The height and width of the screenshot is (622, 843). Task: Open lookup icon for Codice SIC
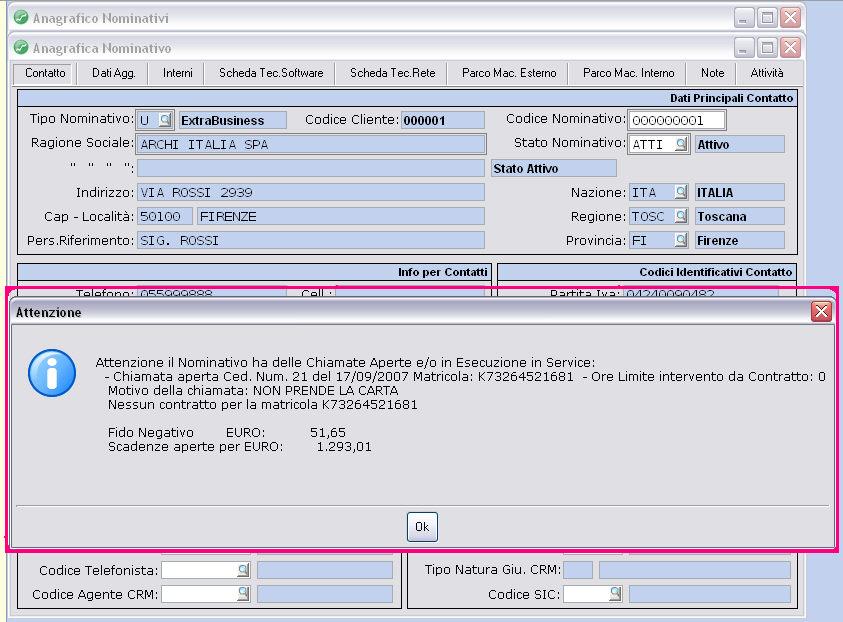615,594
